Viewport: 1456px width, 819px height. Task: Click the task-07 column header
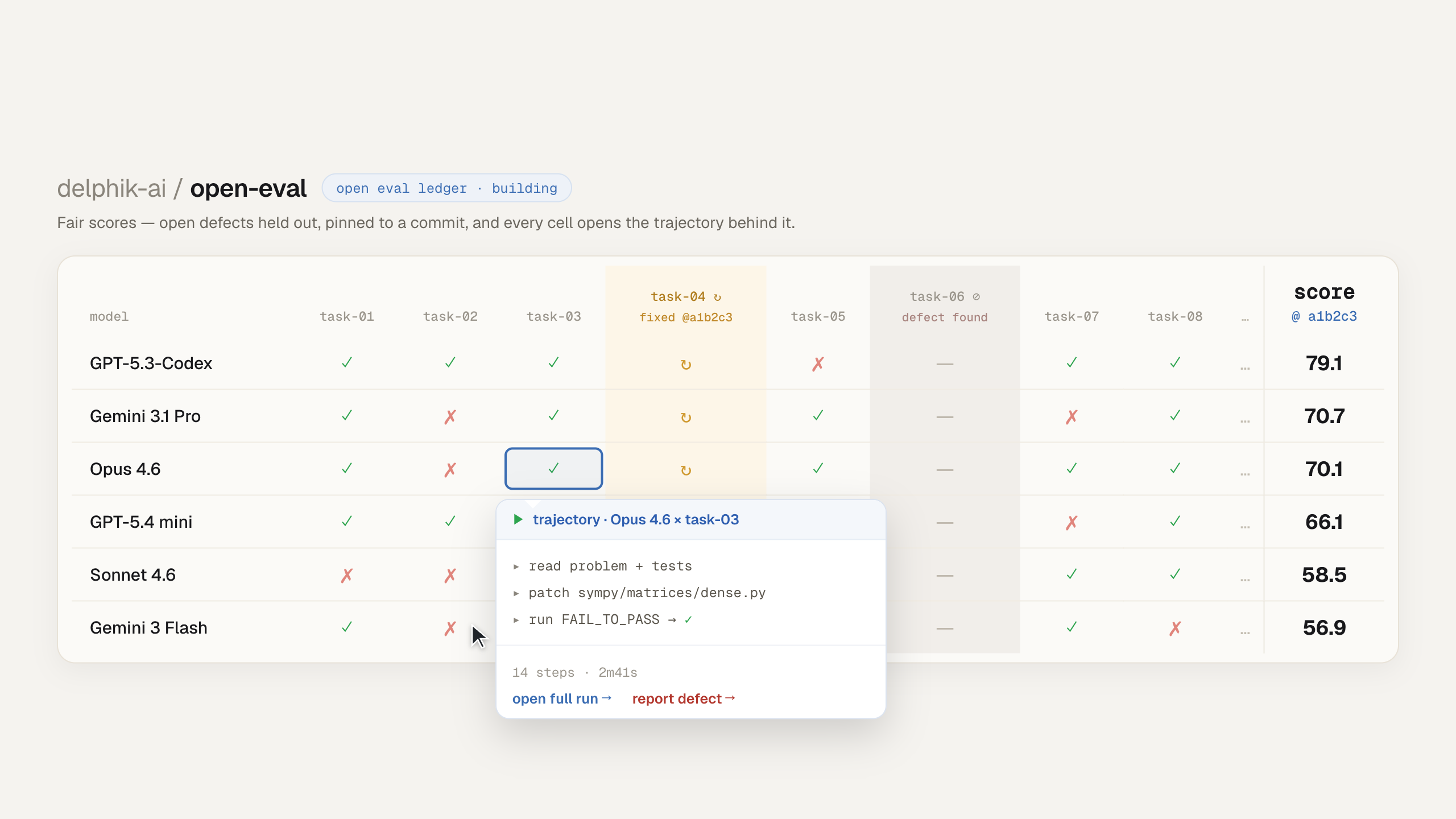click(x=1072, y=316)
